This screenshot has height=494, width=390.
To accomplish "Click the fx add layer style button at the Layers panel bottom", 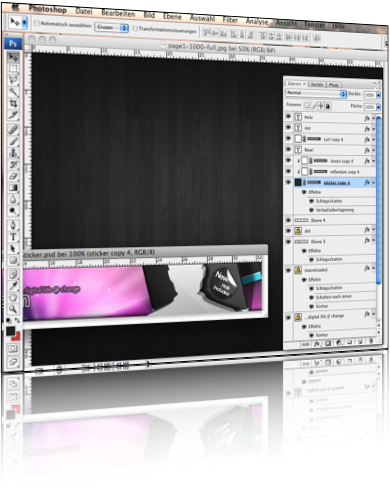I will 317,344.
